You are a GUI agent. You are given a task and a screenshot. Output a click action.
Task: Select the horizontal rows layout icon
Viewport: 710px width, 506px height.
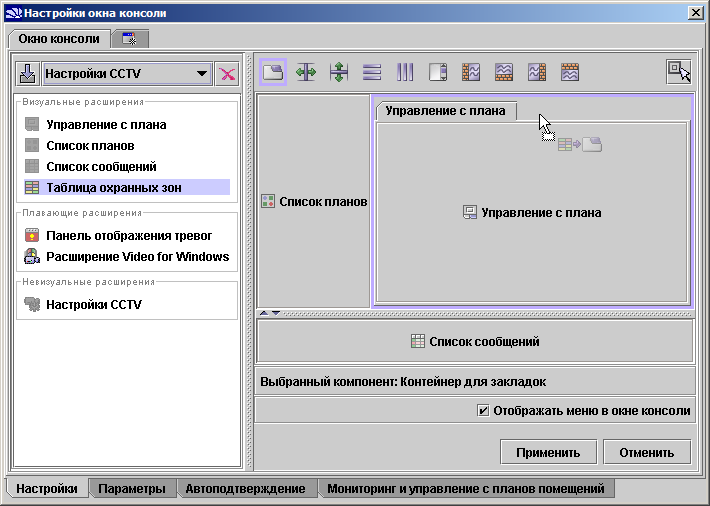click(x=372, y=72)
